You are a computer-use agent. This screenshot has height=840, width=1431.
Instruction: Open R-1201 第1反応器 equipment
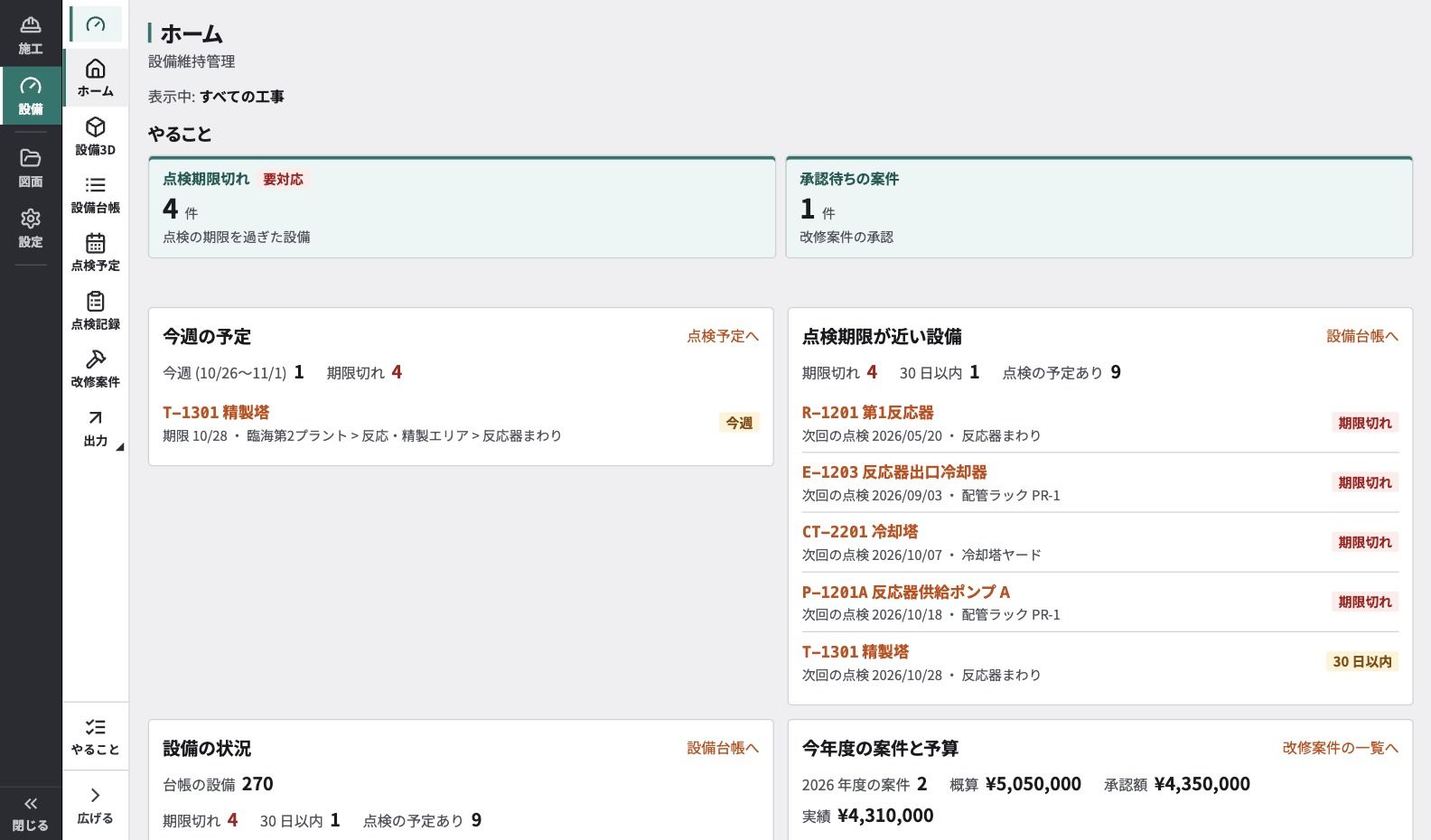pos(867,412)
